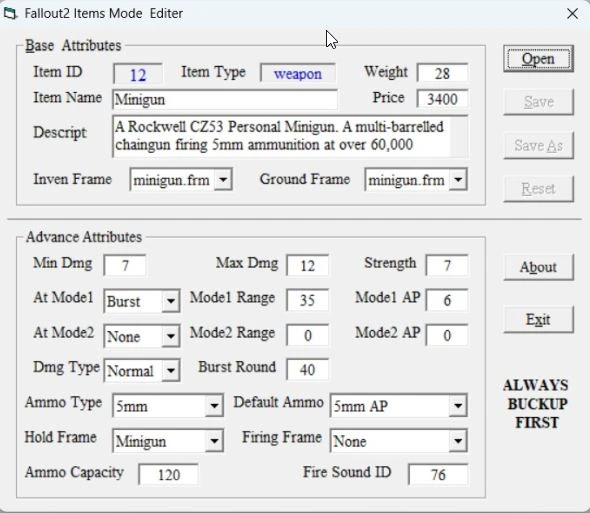Expand the Inven Frame dropdown arrow
This screenshot has width=590, height=513.
click(x=223, y=180)
